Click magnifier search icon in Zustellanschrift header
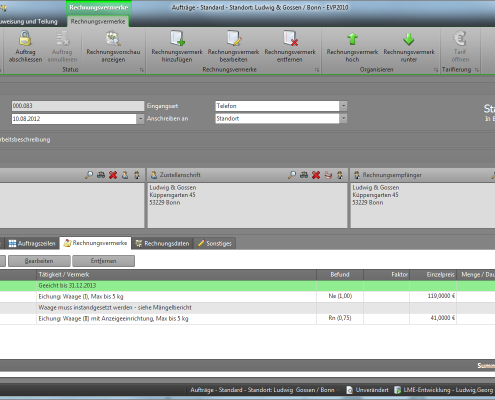The image size is (495, 400). [x=292, y=175]
